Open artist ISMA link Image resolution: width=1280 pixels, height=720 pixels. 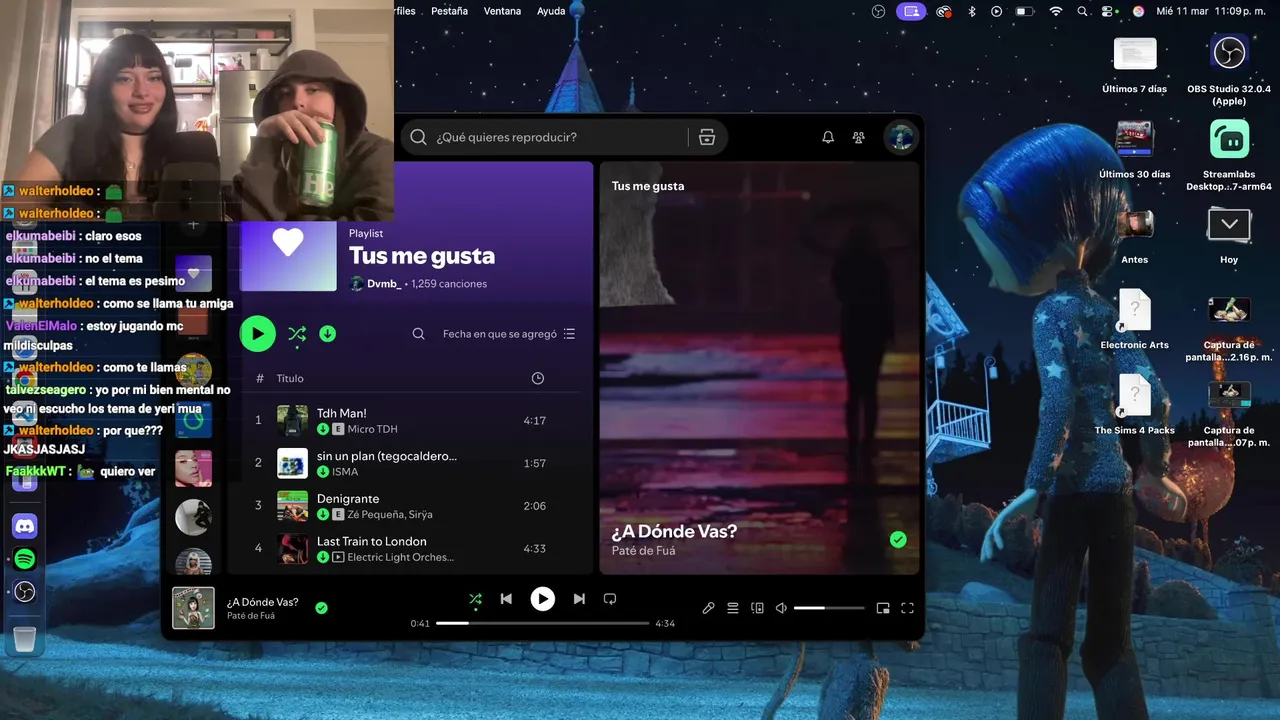point(344,472)
